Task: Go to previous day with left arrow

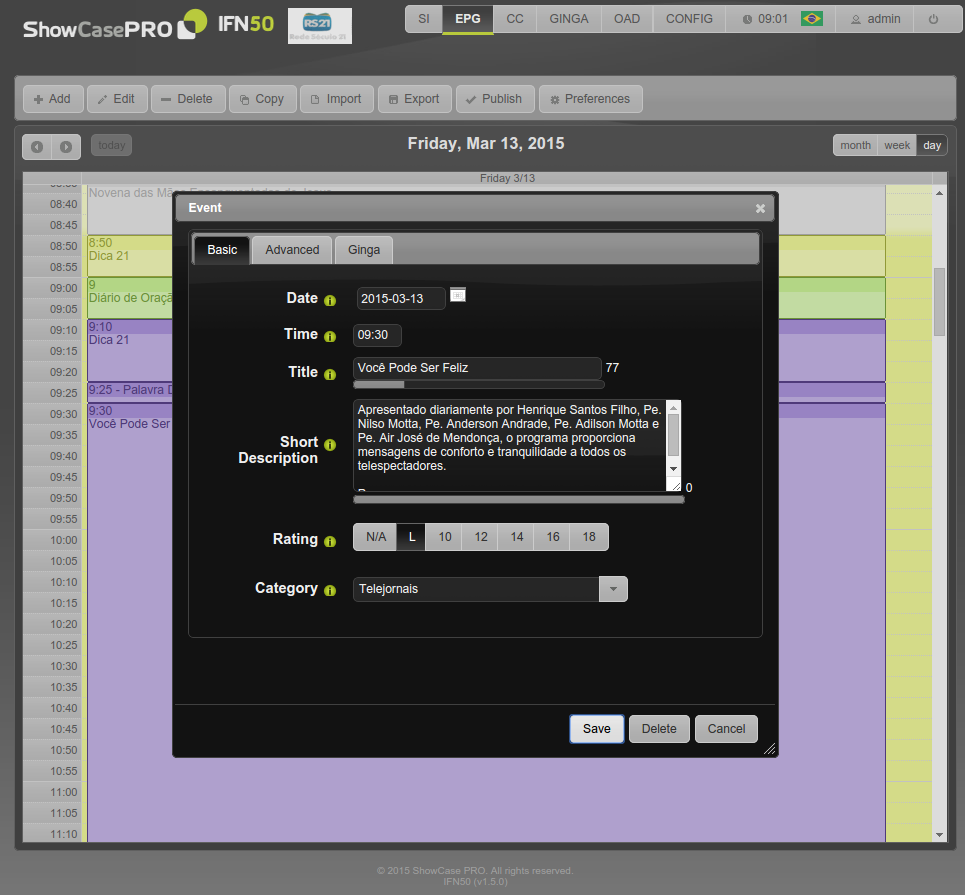Action: click(37, 147)
